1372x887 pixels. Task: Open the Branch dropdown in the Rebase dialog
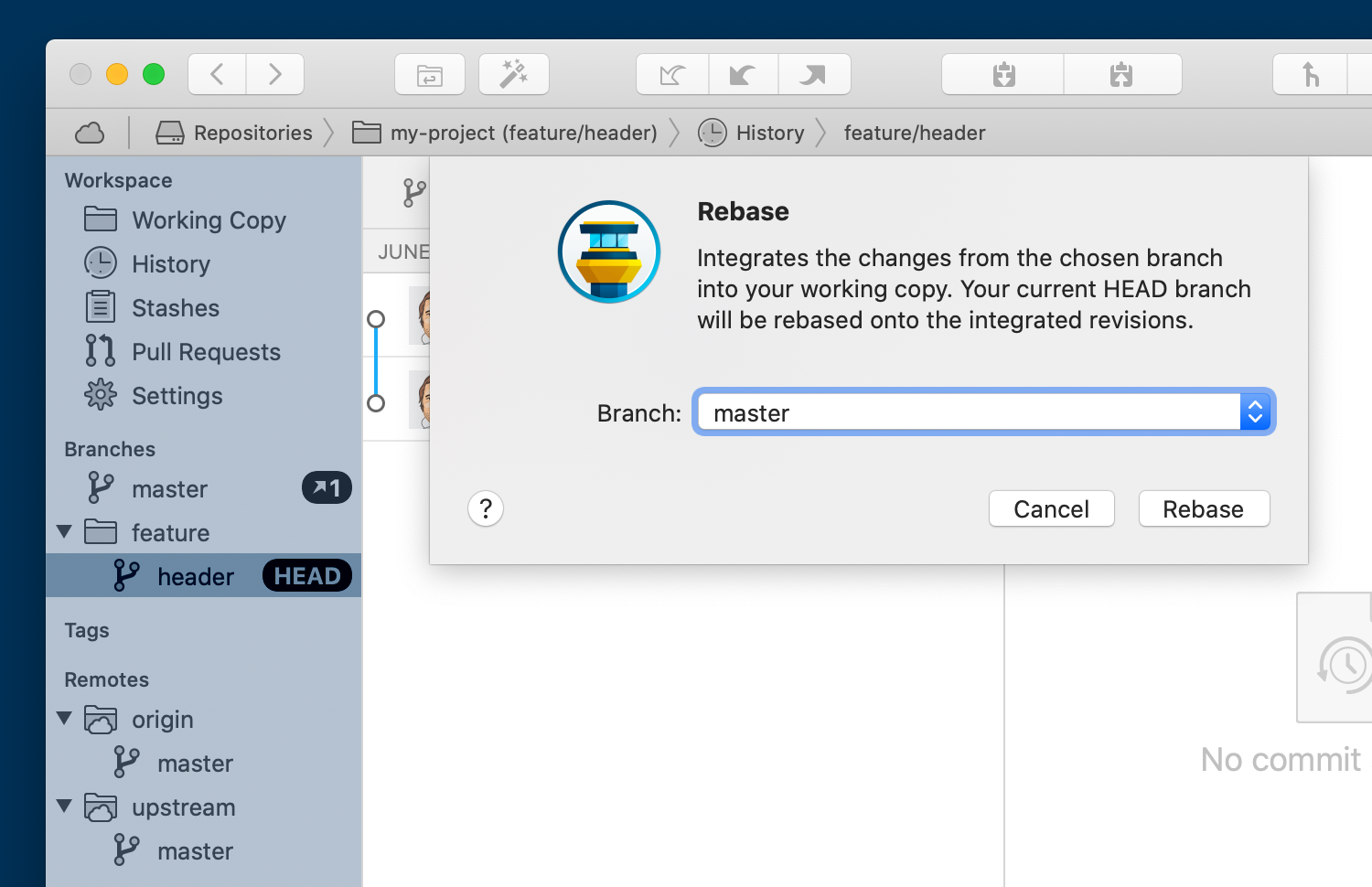[x=1255, y=411]
